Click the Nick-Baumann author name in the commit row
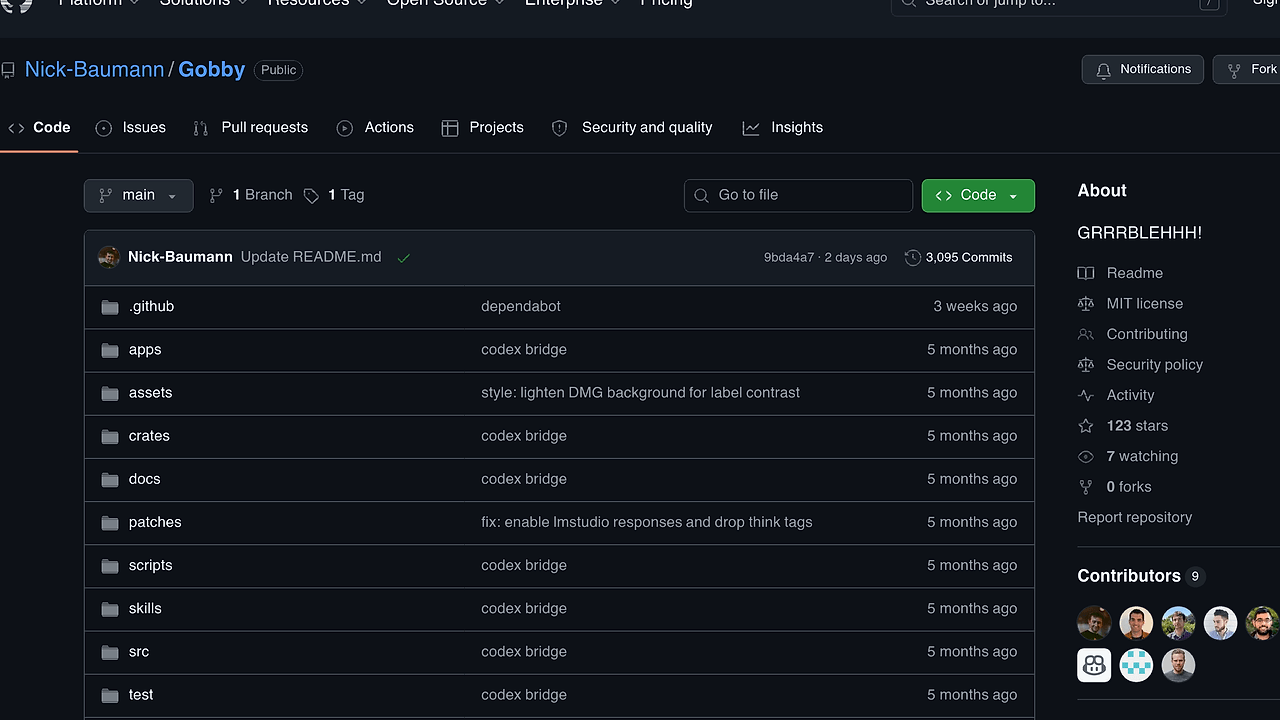 [180, 257]
